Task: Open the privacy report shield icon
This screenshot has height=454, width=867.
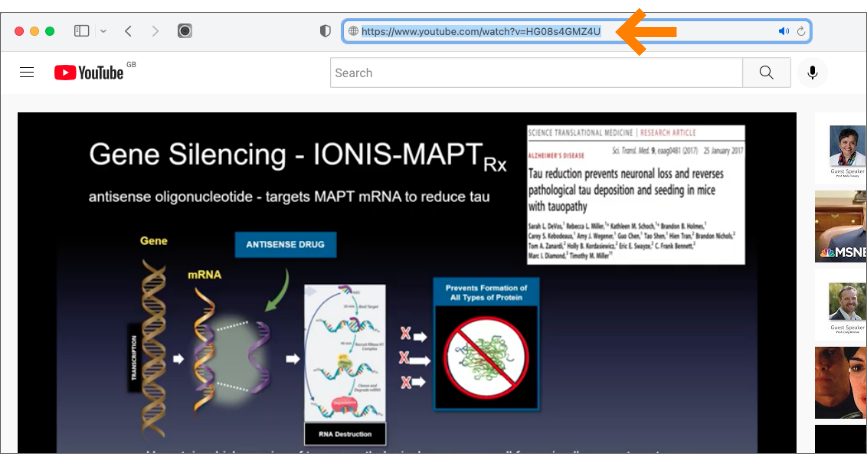Action: pos(325,31)
